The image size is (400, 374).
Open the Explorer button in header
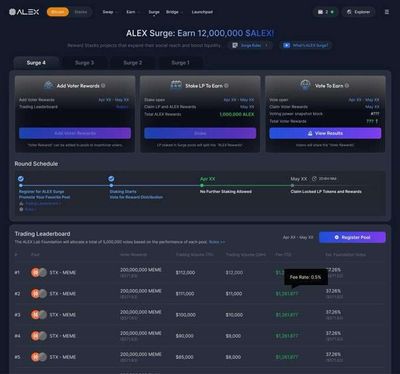(358, 12)
